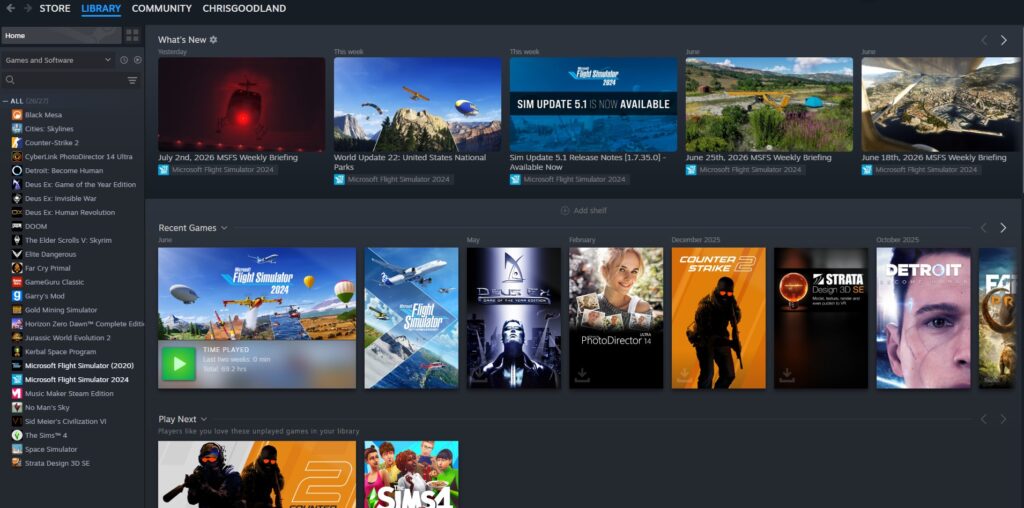Click the library search field
This screenshot has height=508, width=1024.
(x=63, y=80)
